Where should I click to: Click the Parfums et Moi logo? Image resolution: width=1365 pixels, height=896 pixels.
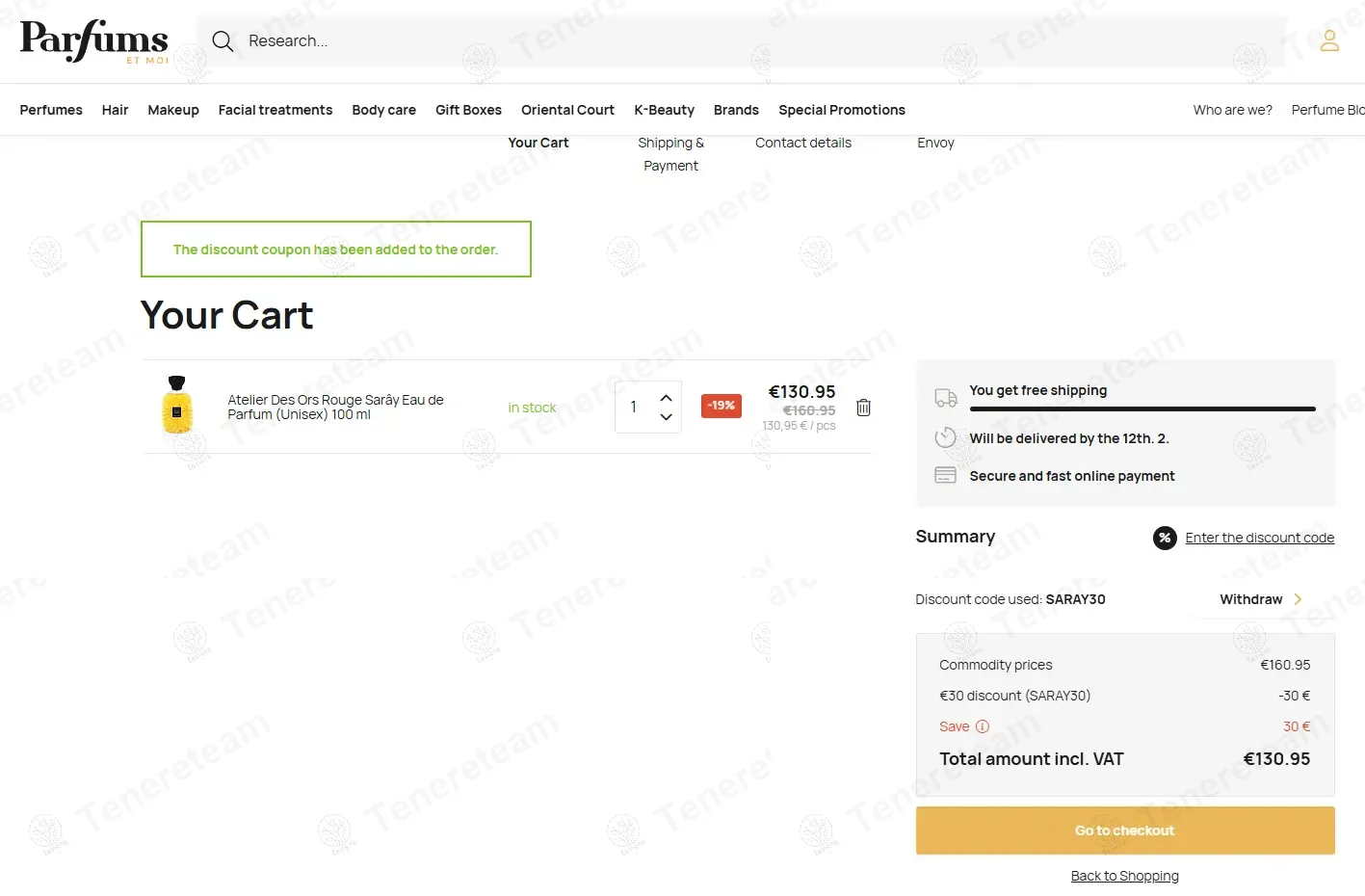click(x=94, y=41)
